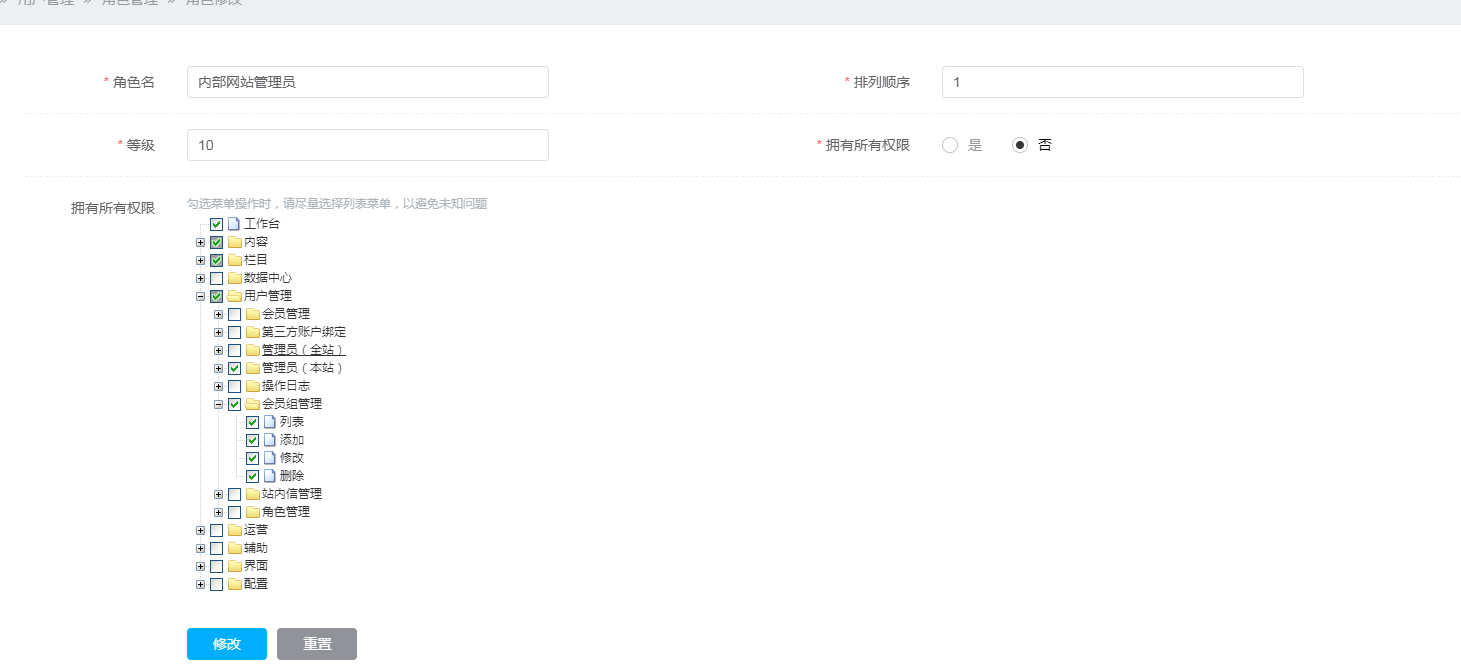Click the 添加 page icon

pos(270,440)
